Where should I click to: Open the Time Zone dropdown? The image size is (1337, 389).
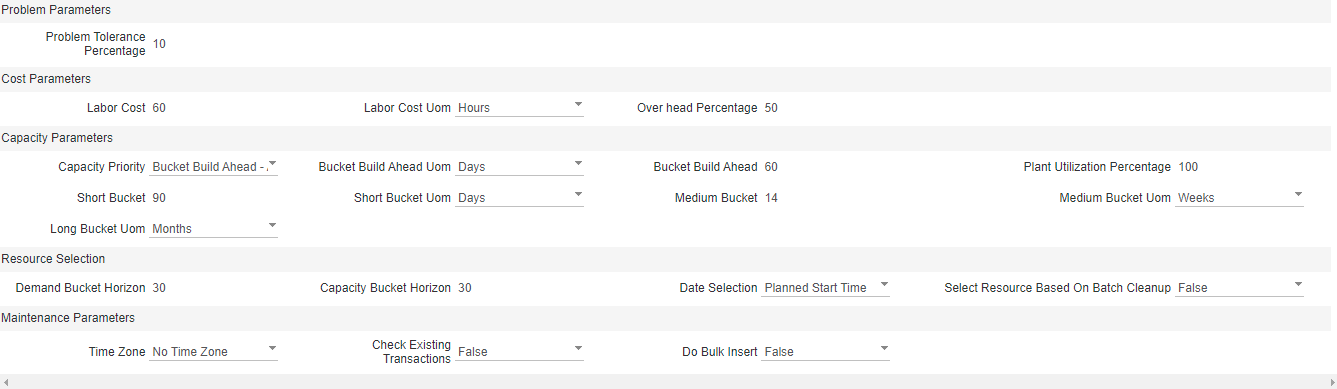pyautogui.click(x=214, y=352)
